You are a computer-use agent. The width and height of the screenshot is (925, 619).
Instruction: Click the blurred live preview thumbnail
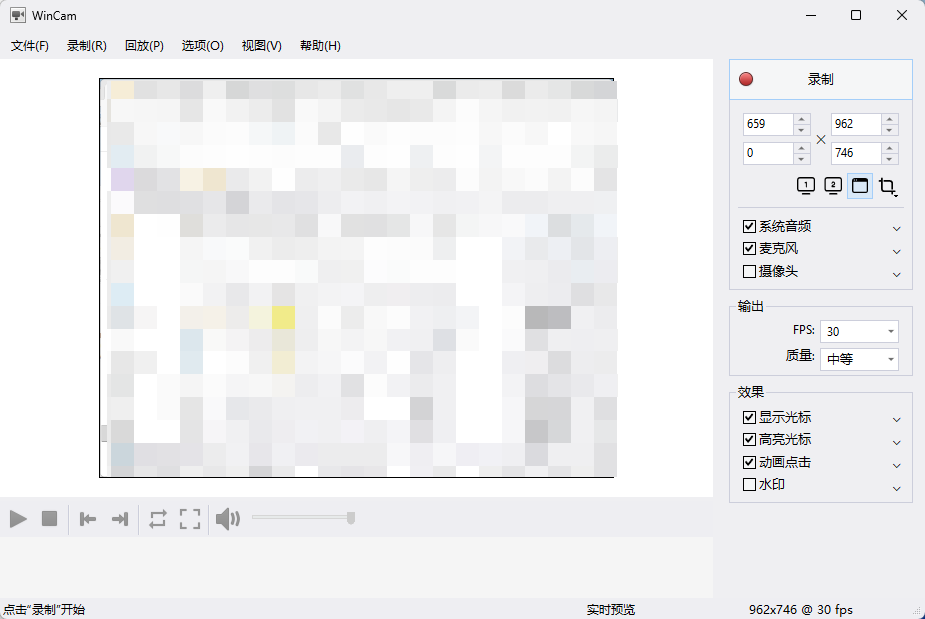pos(357,278)
